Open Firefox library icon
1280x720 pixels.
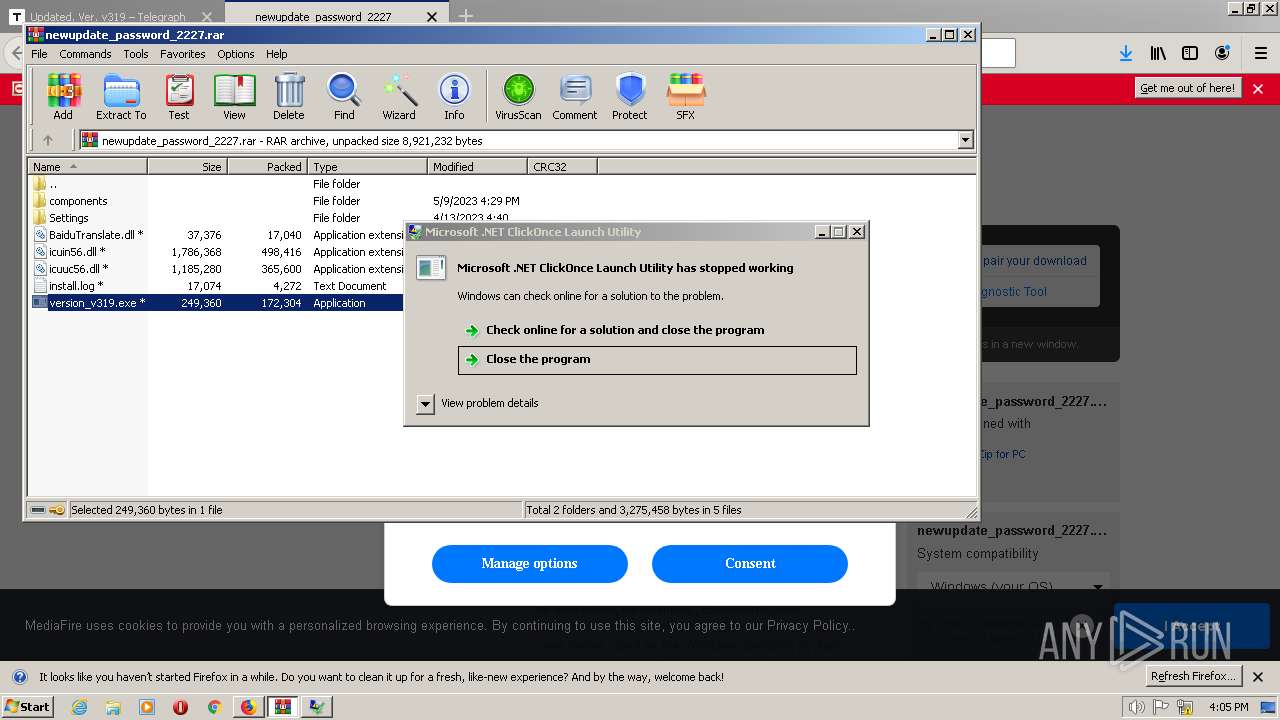click(1158, 53)
